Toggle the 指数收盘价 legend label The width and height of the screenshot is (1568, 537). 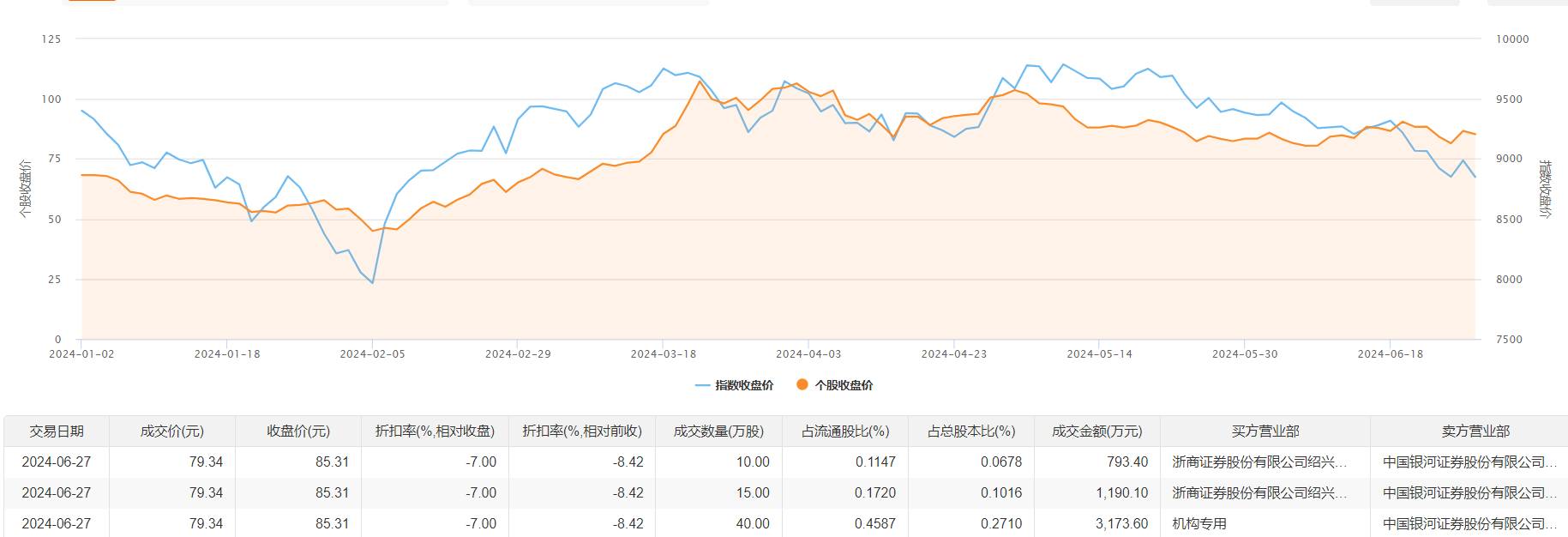744,385
